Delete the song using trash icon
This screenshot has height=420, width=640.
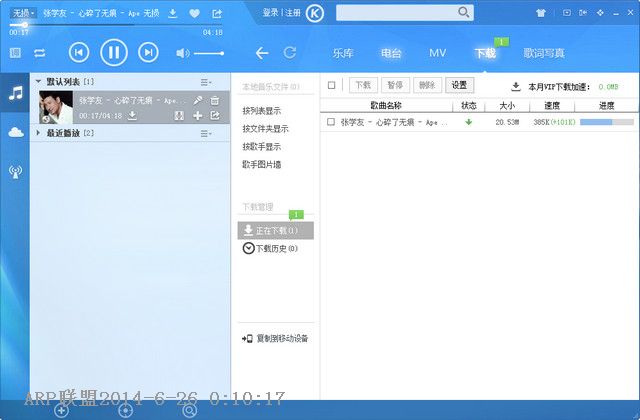(x=214, y=101)
